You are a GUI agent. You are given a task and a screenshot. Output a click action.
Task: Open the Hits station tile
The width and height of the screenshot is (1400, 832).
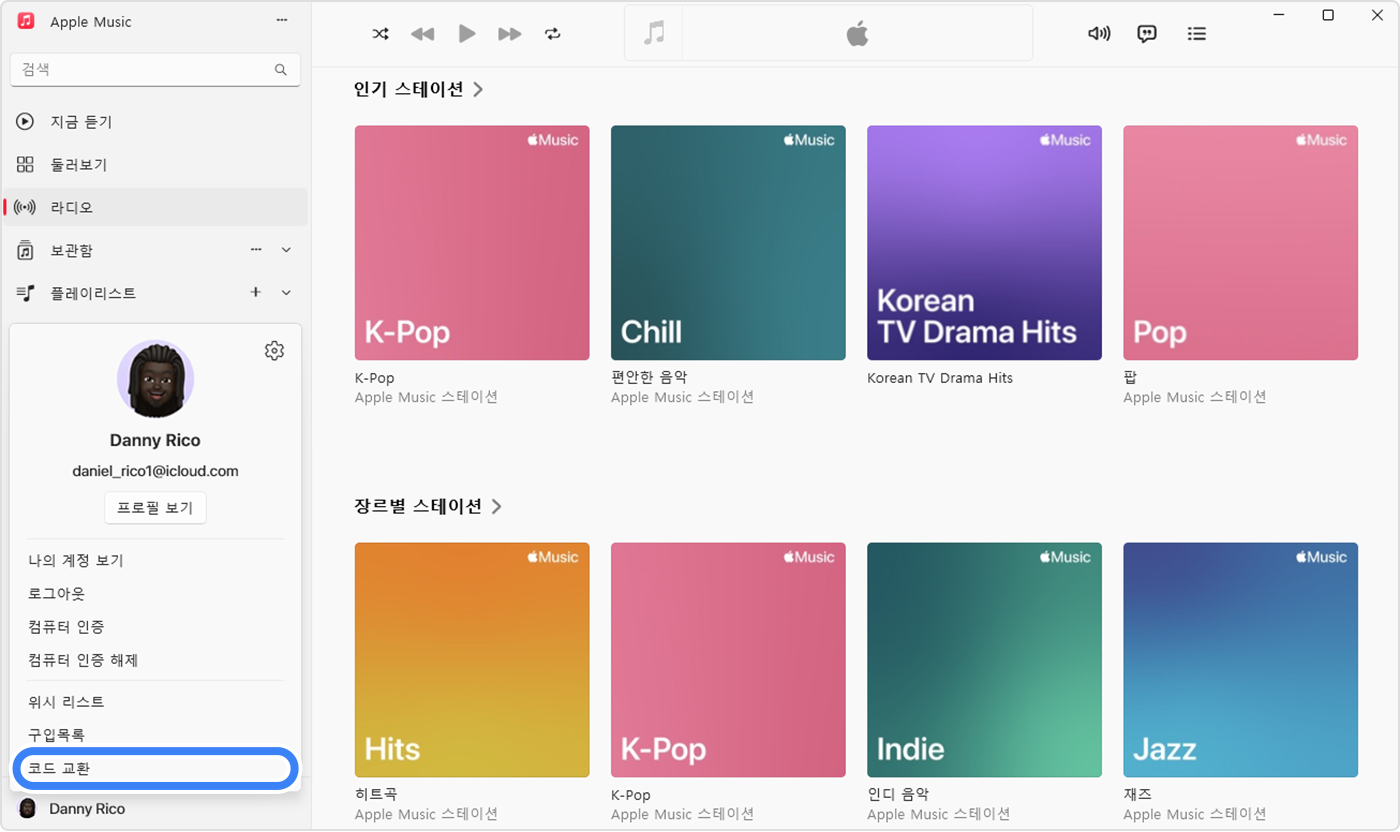tap(472, 660)
